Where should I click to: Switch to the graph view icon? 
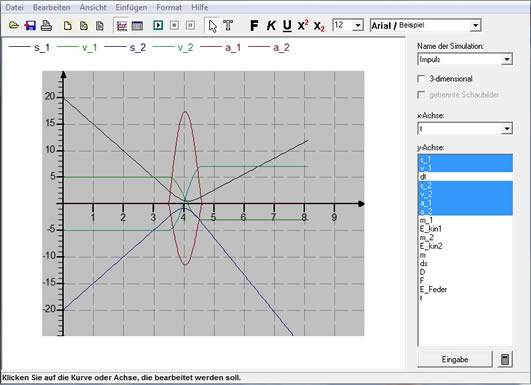(122, 26)
